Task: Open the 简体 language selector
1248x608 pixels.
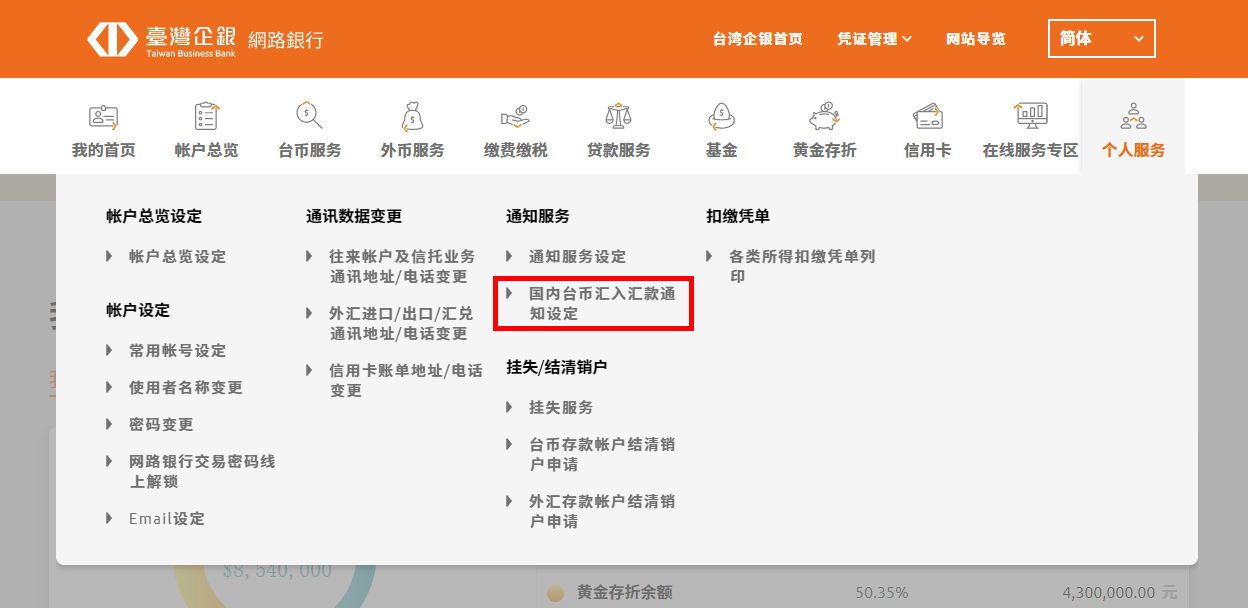Action: [x=1101, y=39]
